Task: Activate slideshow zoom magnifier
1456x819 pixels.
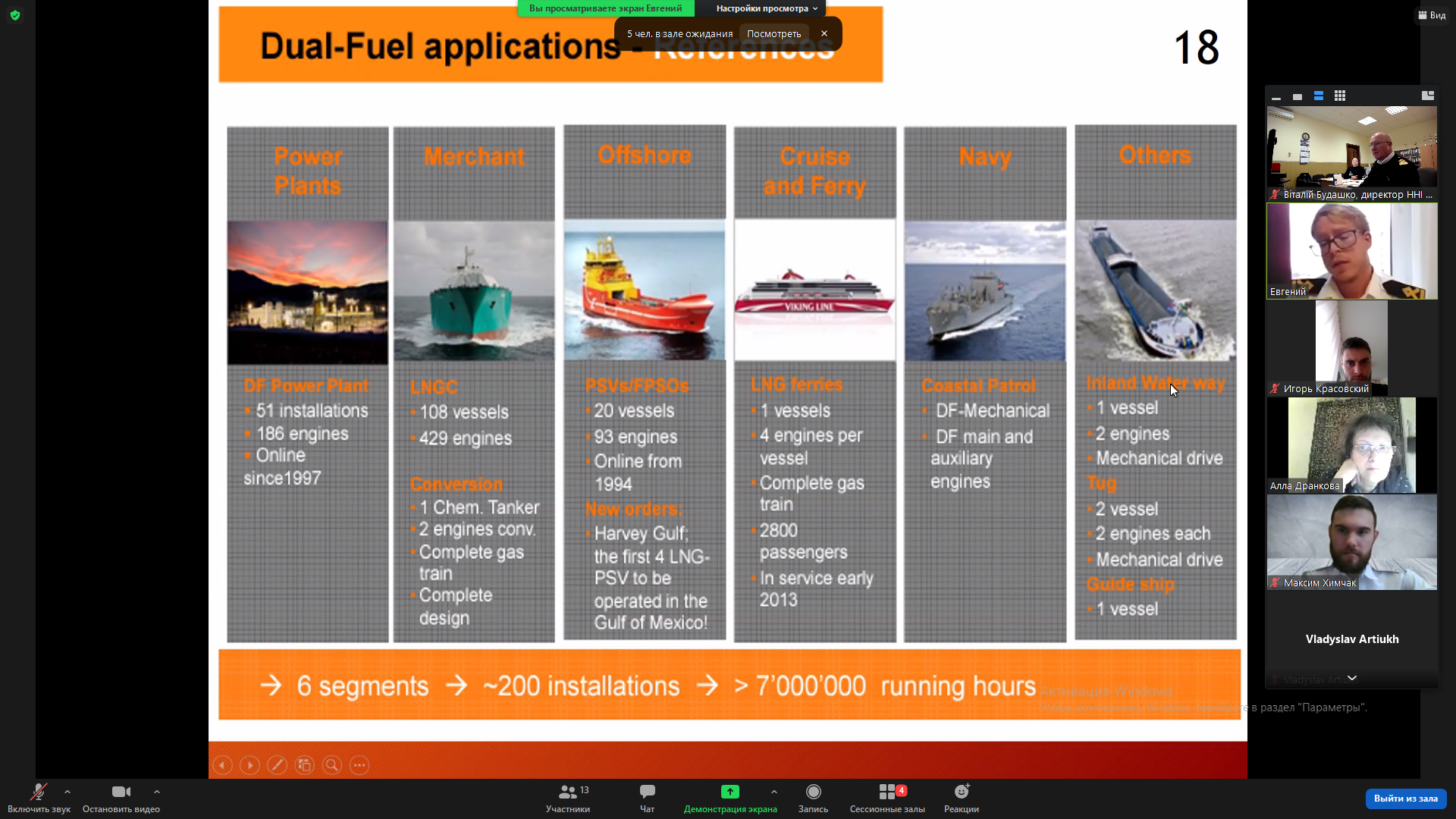Action: pos(332,765)
